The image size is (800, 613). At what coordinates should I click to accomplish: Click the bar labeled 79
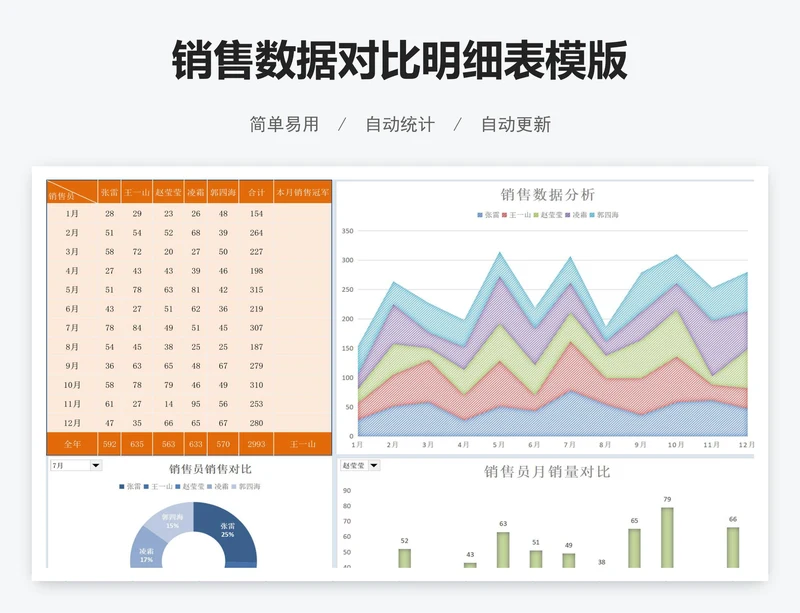coord(667,537)
